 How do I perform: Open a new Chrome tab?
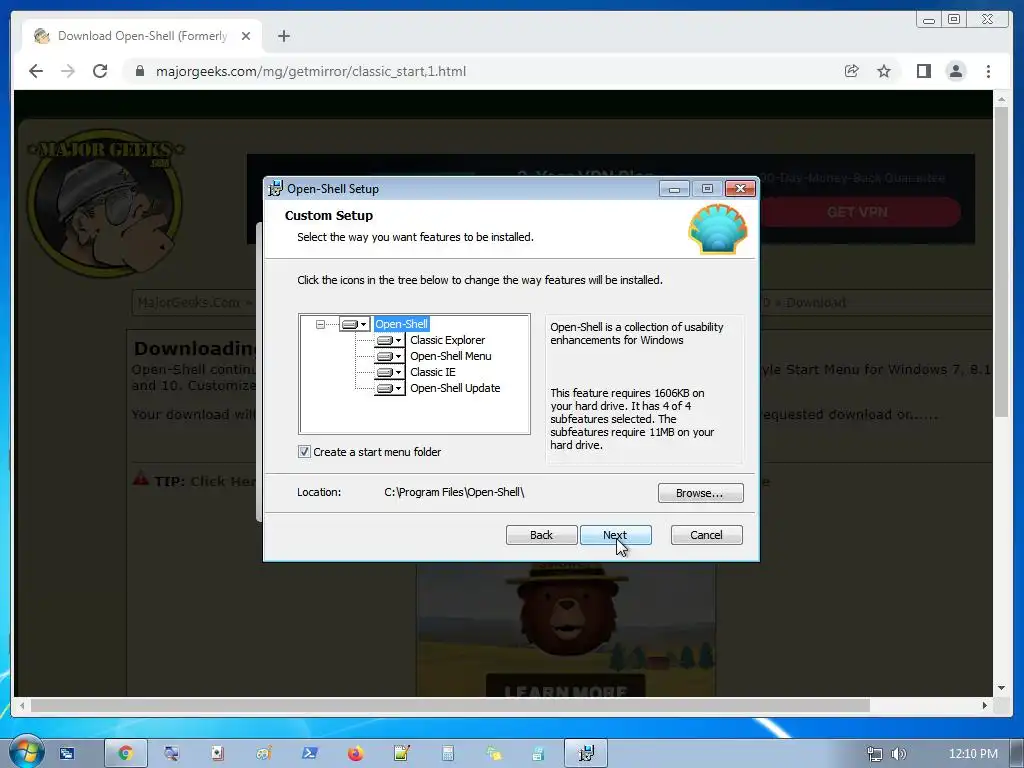coord(283,36)
